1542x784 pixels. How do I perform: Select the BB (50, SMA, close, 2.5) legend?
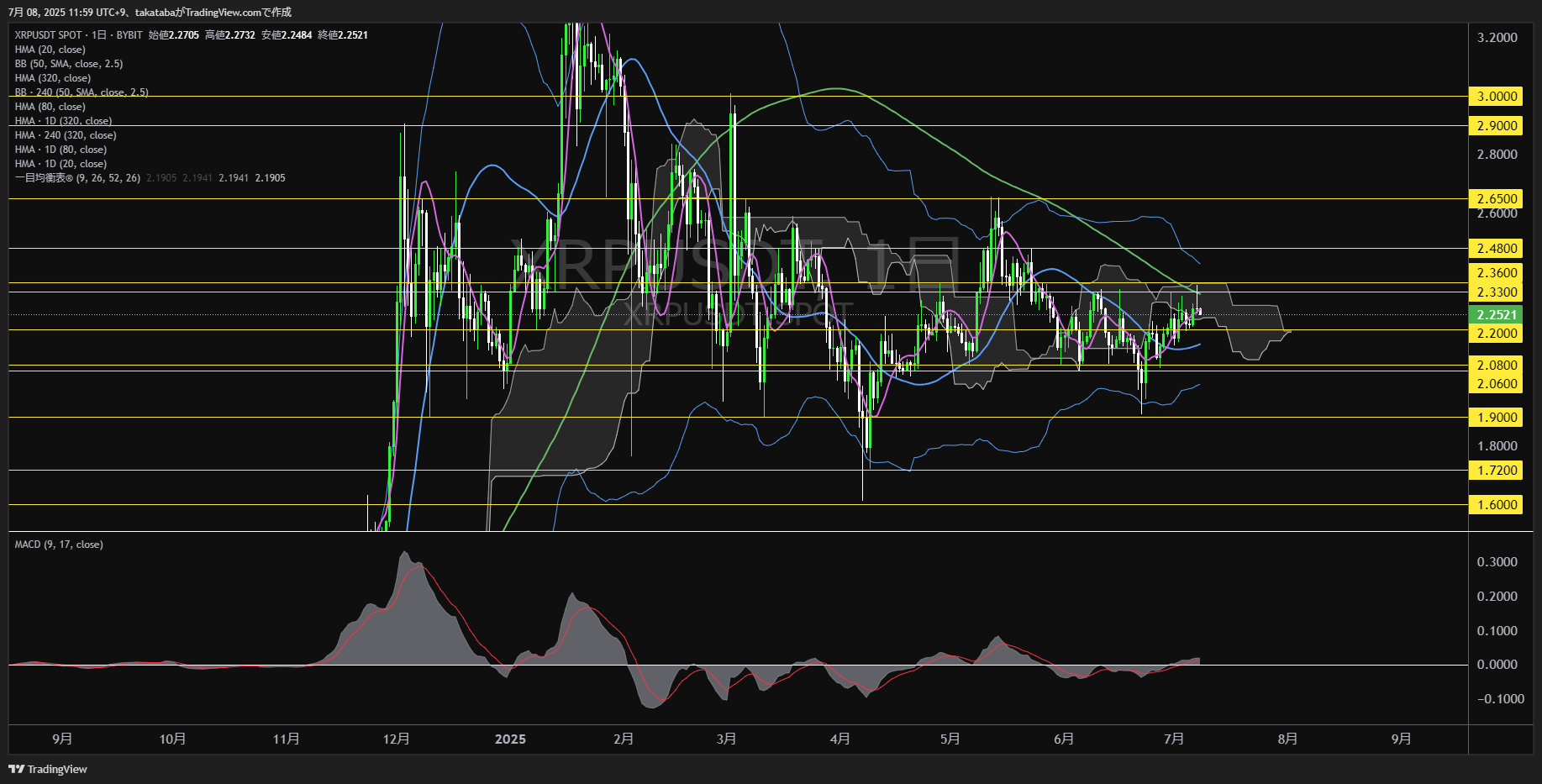tap(69, 64)
